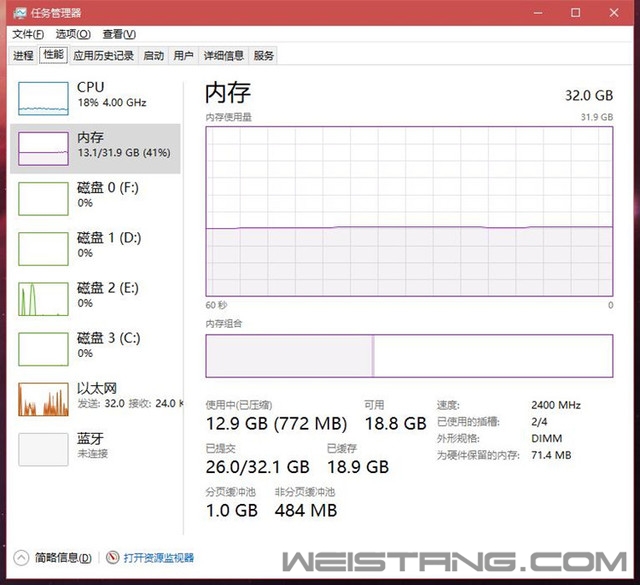The width and height of the screenshot is (640, 585).
Task: Open the 应用历史记录 tab
Action: [104, 55]
